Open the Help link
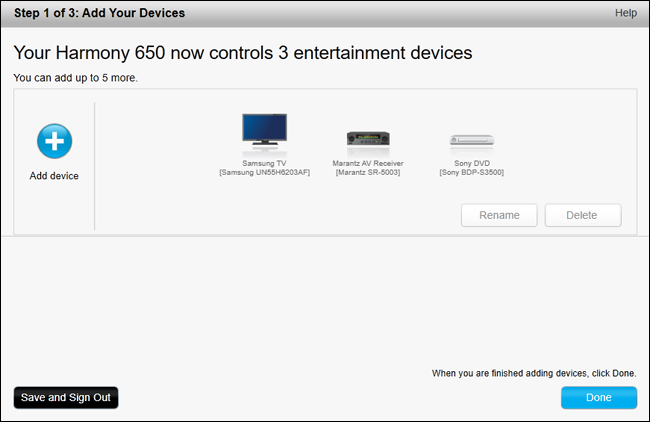The width and height of the screenshot is (650, 422). coord(626,13)
